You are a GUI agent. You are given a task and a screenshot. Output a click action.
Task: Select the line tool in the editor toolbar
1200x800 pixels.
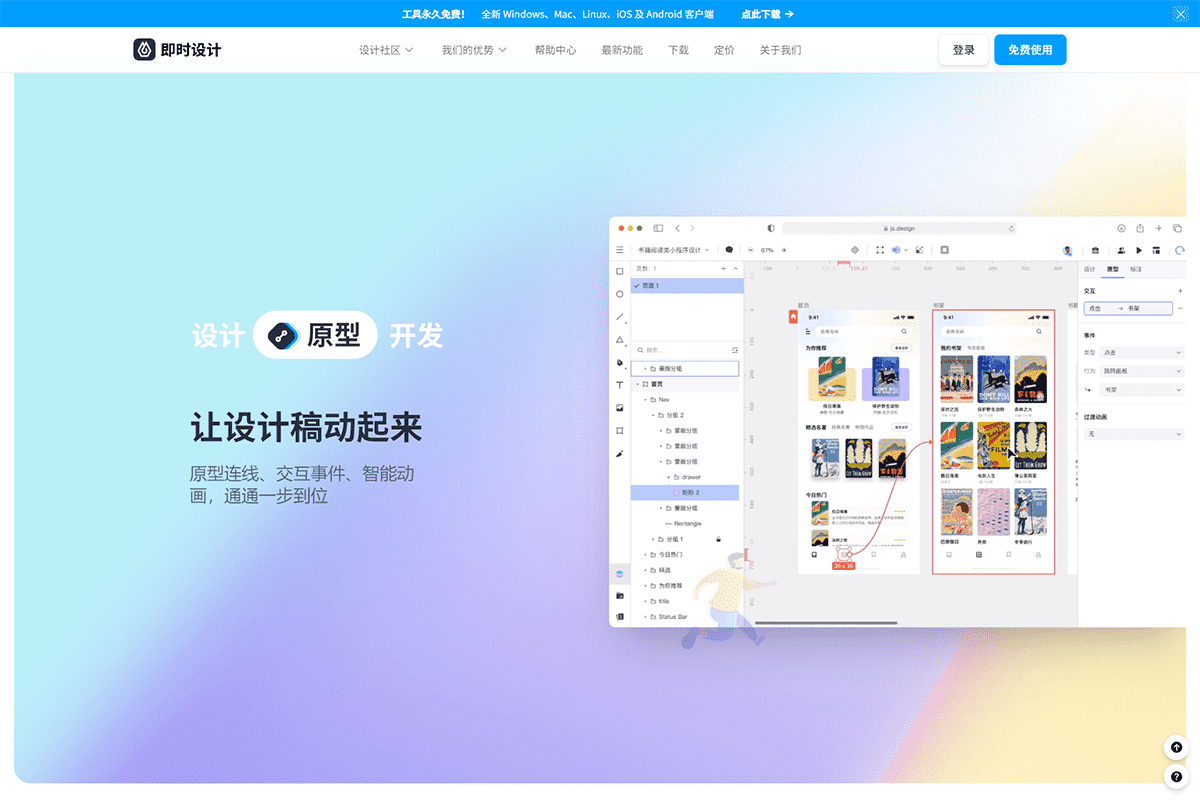(x=620, y=317)
